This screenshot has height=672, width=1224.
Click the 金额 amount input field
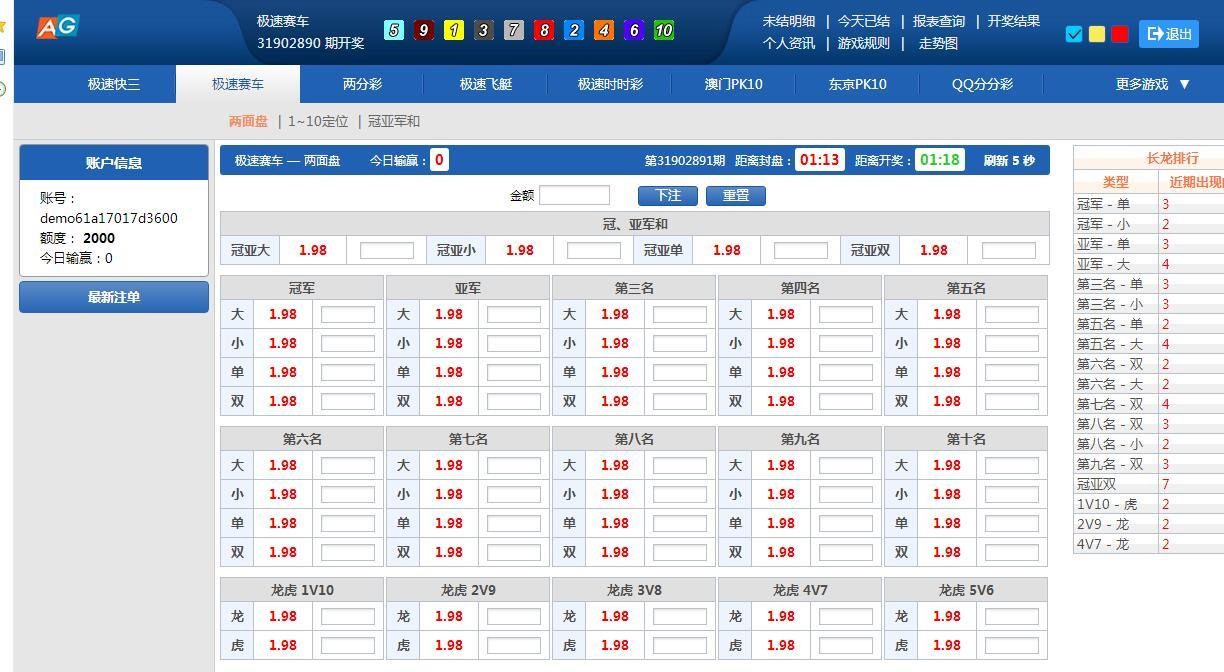tap(575, 194)
